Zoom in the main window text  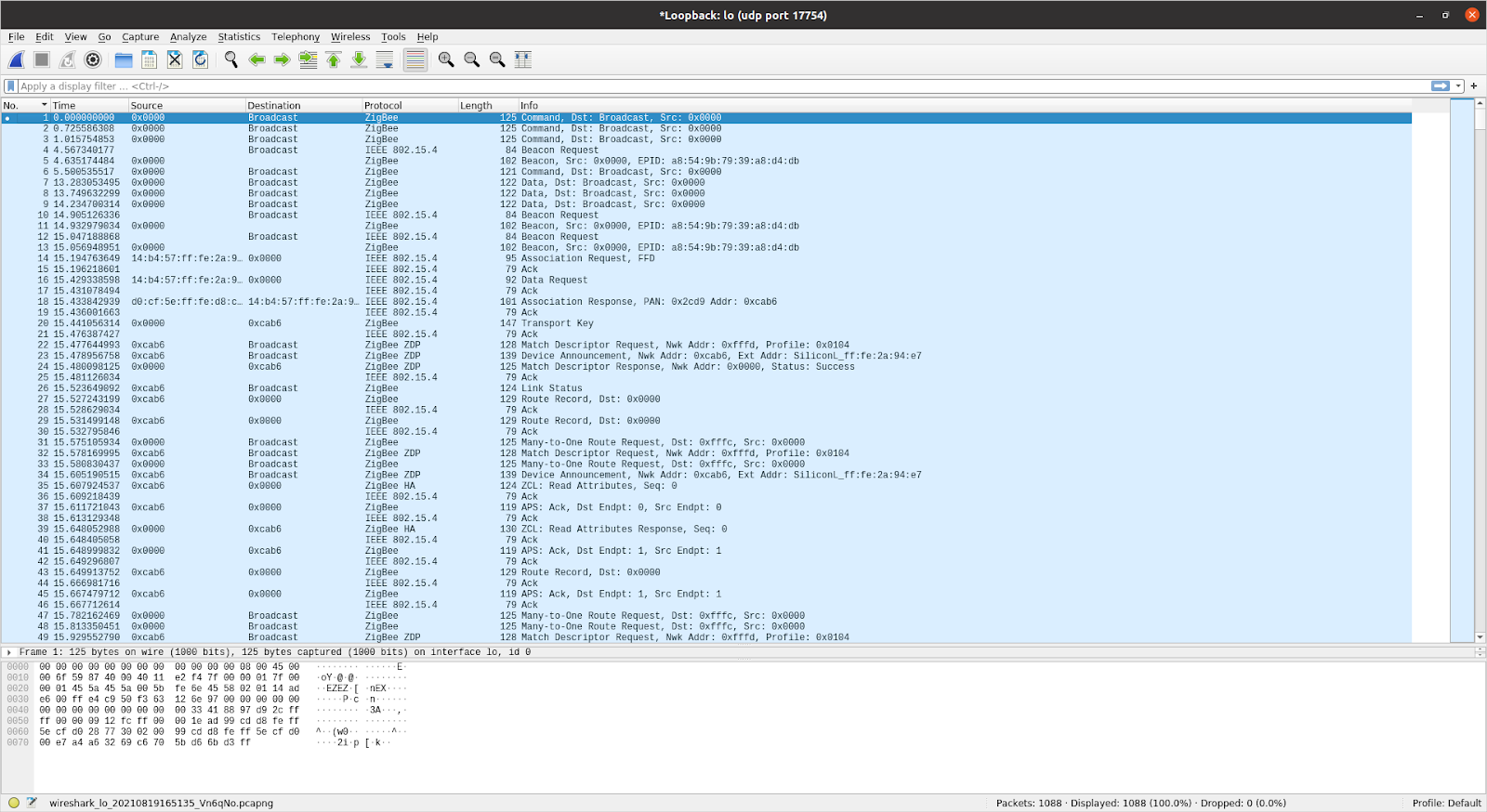point(446,59)
